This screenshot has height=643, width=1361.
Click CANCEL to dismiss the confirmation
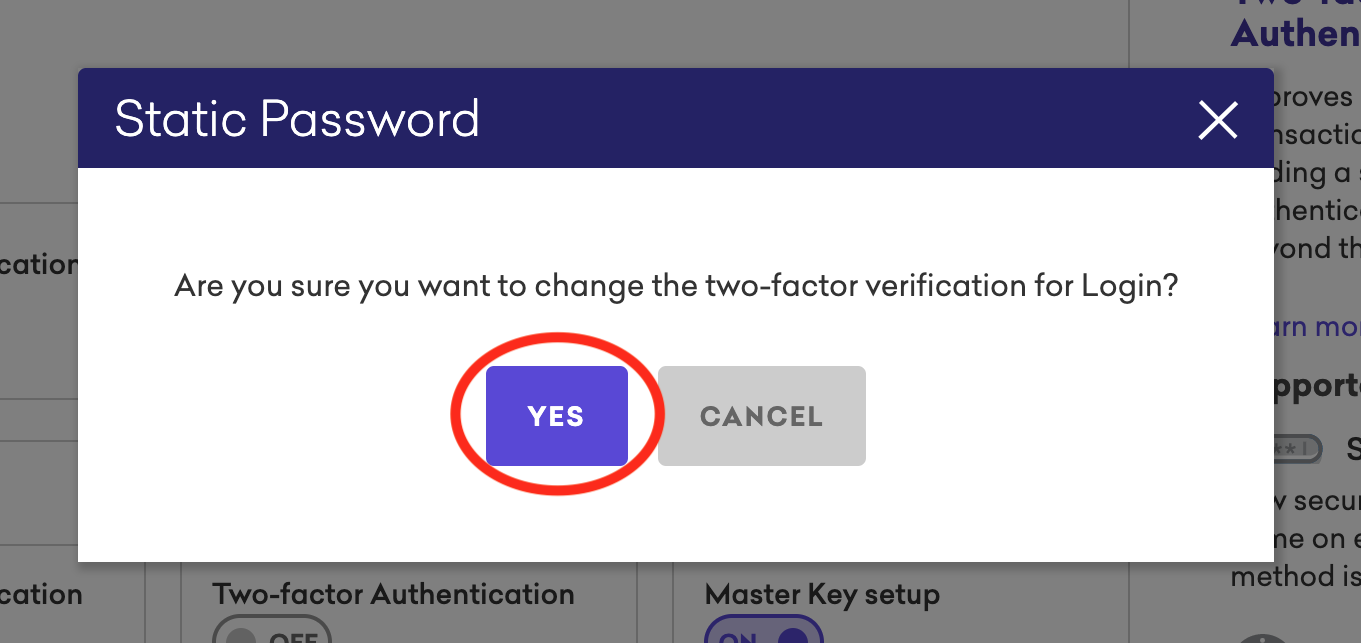point(762,416)
